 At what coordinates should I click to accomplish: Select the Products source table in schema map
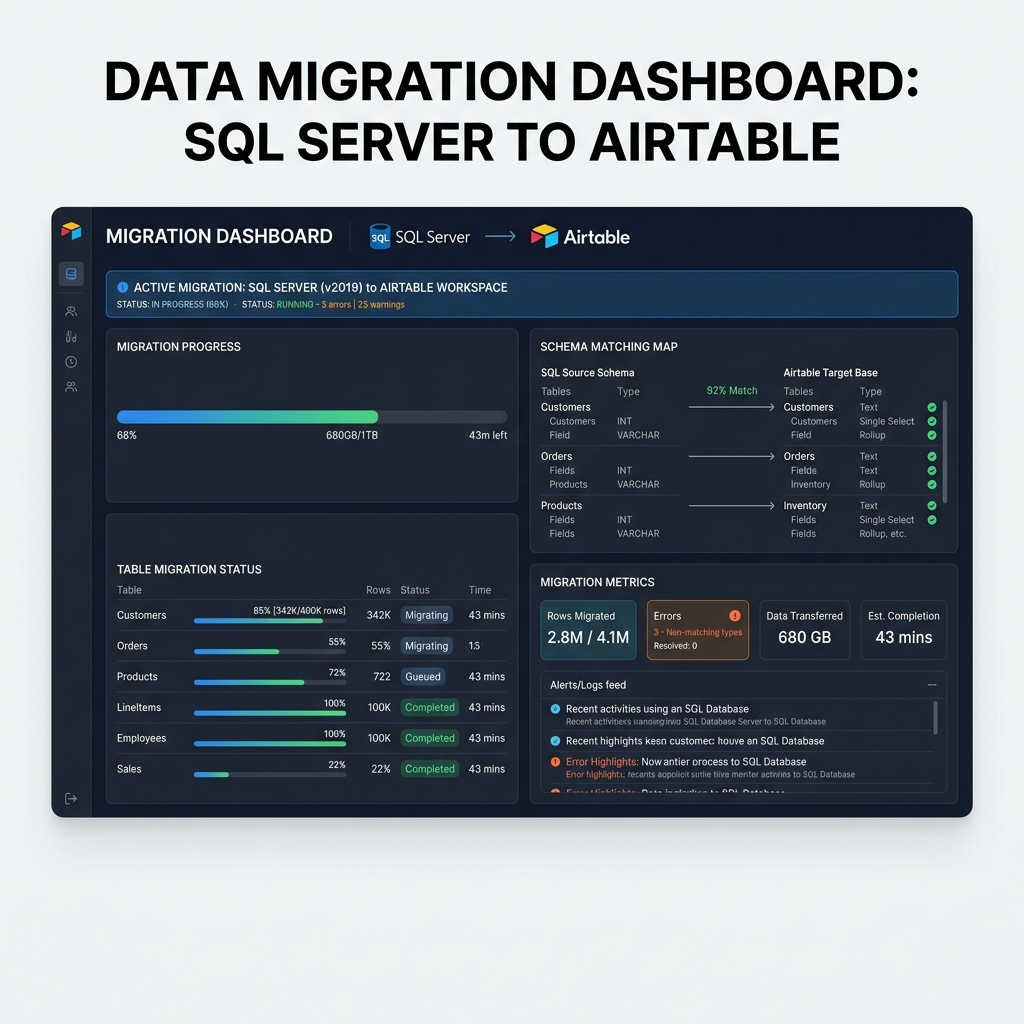[561, 505]
